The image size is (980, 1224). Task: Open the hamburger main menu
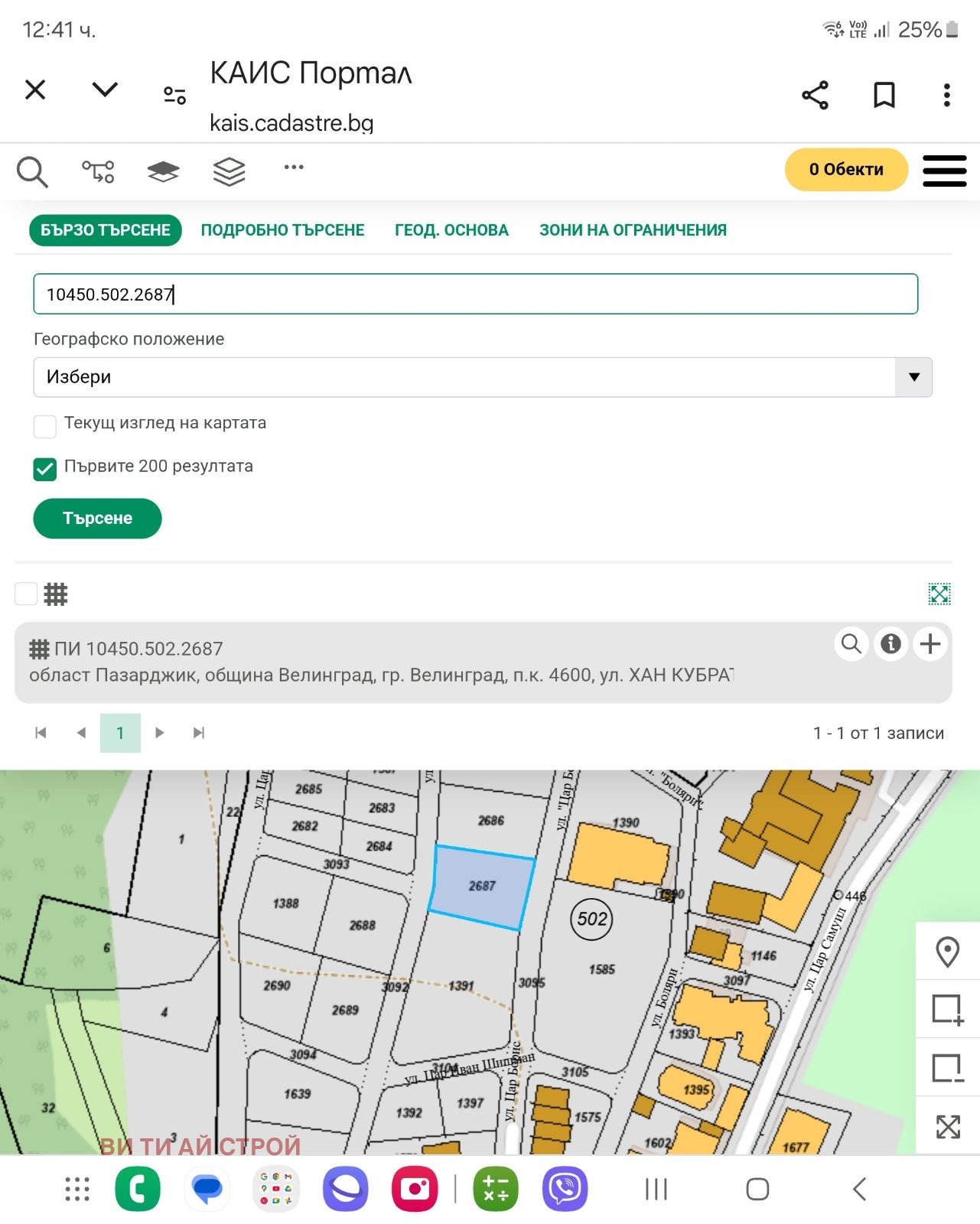click(944, 170)
